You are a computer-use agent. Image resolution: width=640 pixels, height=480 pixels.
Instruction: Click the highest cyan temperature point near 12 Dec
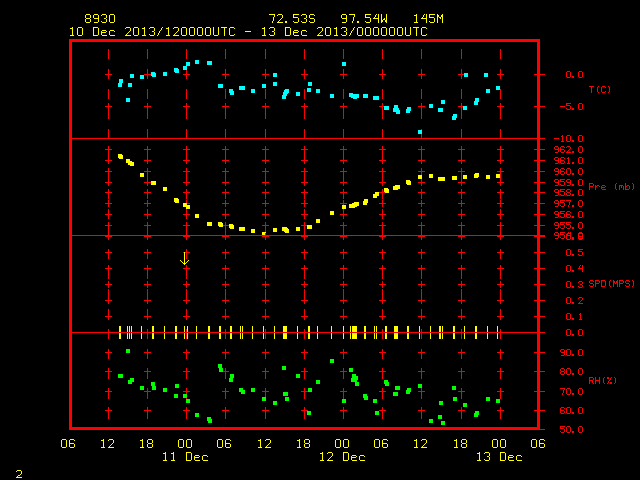point(344,64)
